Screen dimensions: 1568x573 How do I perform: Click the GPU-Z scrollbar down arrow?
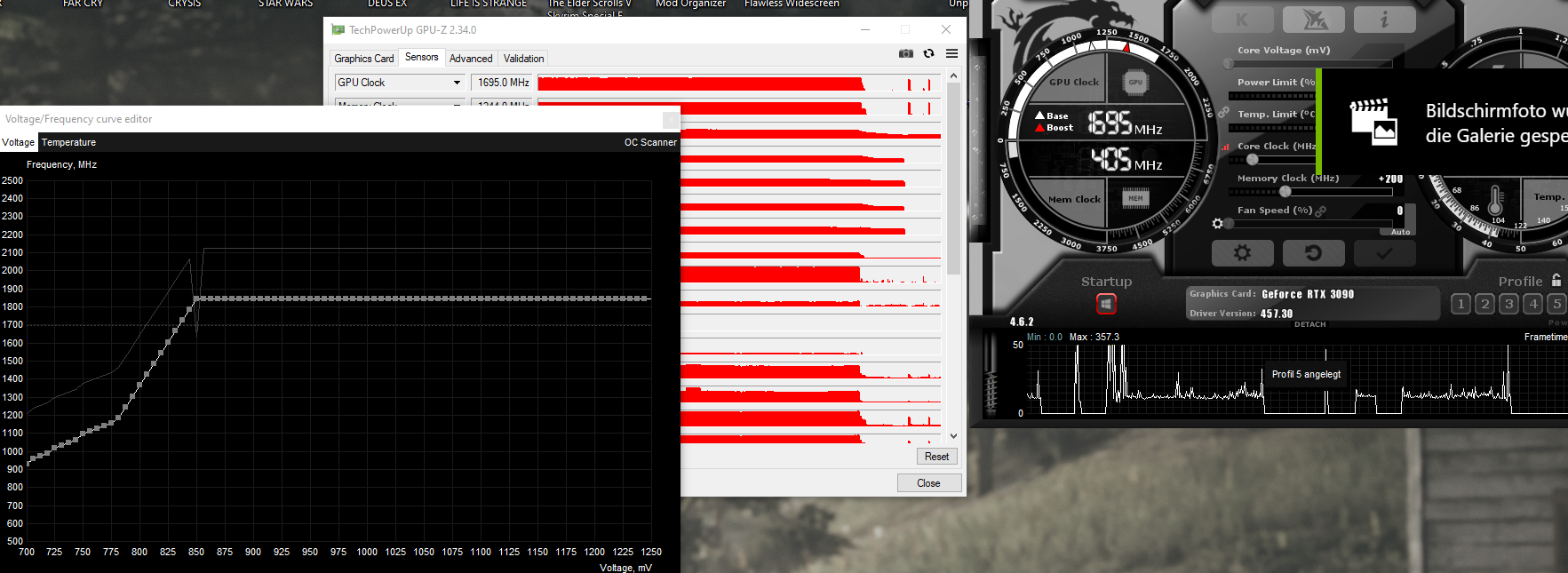[x=953, y=436]
